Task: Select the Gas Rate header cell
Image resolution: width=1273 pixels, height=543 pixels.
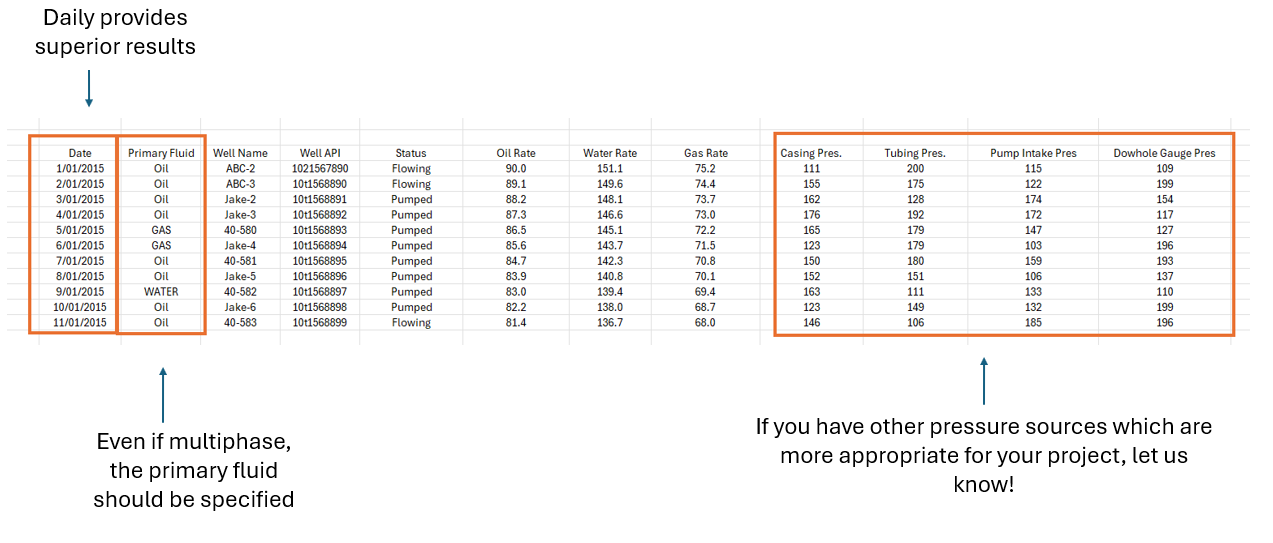Action: 706,153
